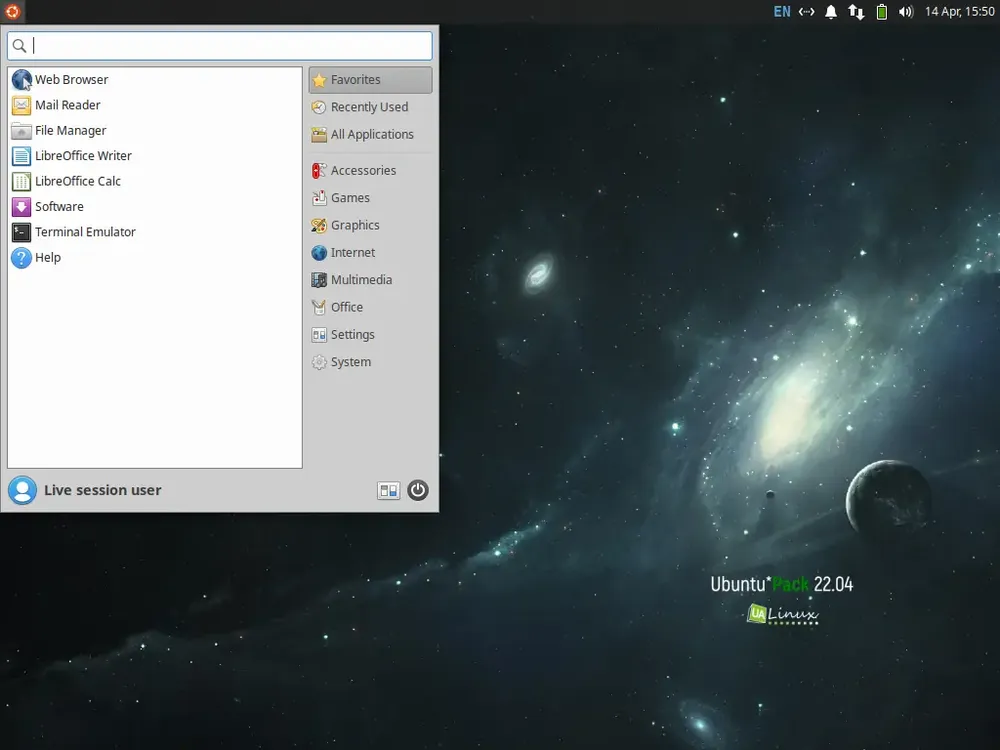Image resolution: width=1000 pixels, height=750 pixels.
Task: Open File Manager from the menu
Action: [155, 131]
